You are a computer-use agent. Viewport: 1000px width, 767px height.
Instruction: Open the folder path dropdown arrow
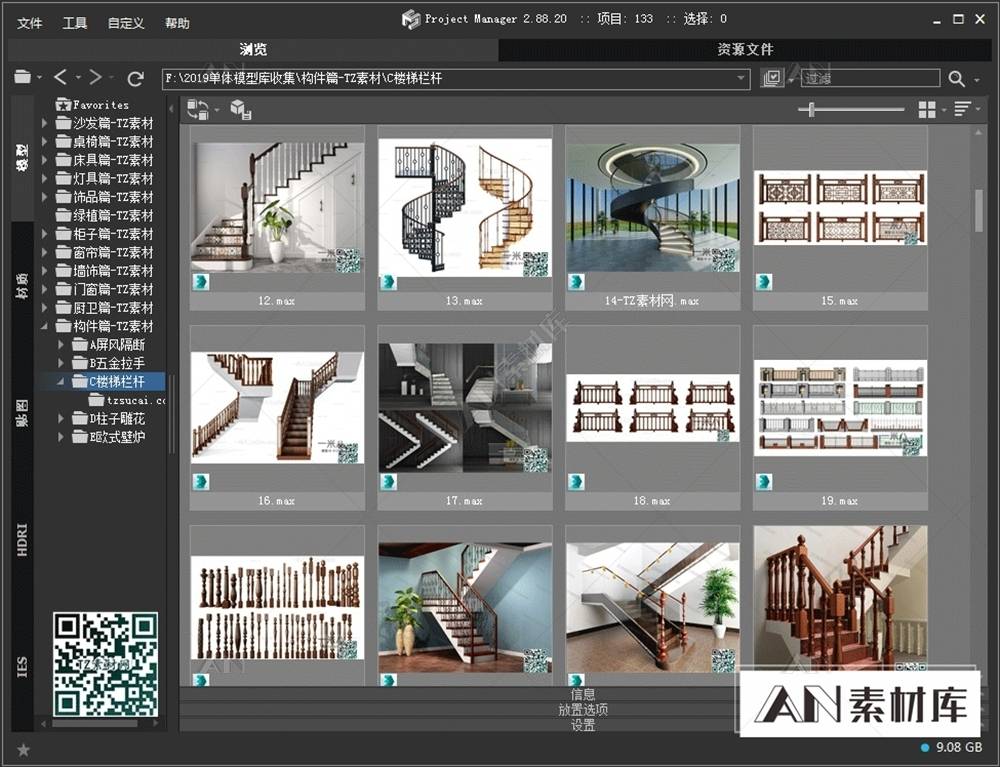[x=741, y=78]
